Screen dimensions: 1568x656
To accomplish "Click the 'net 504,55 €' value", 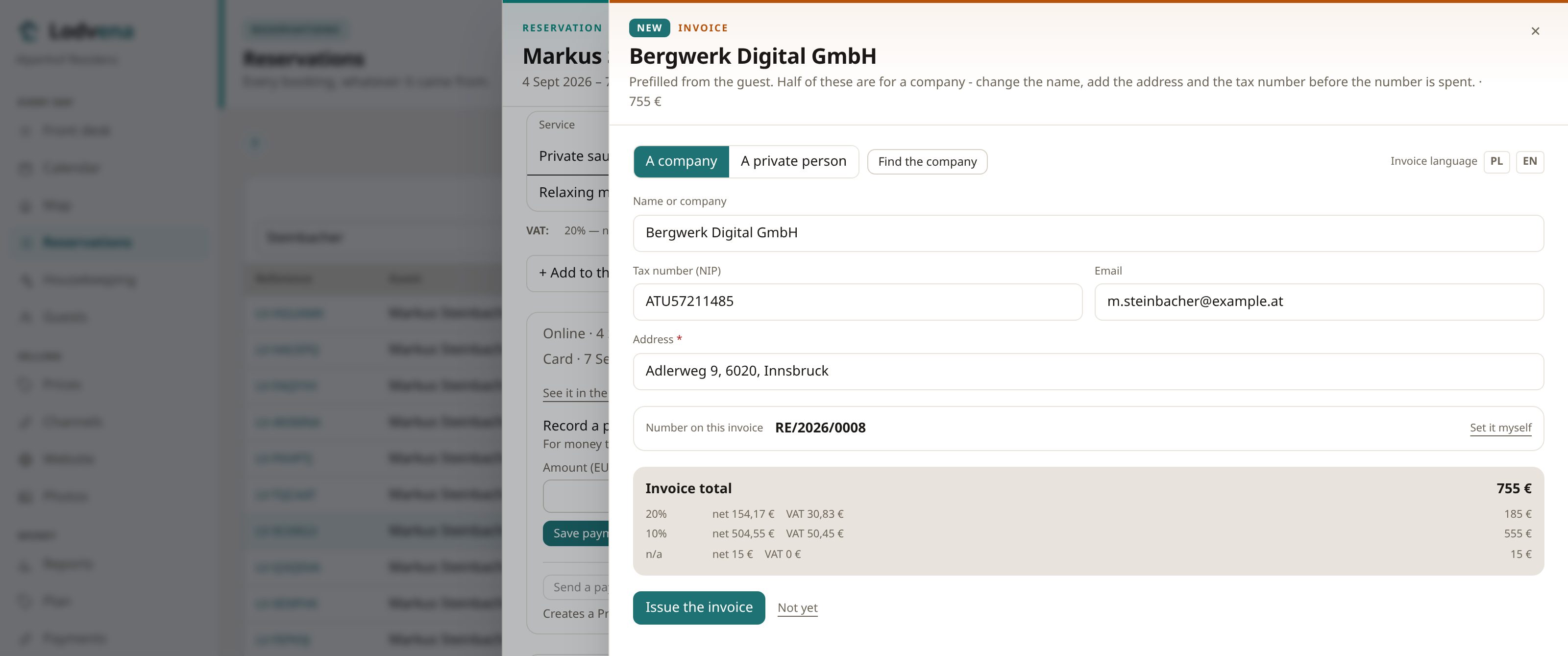I will 743,533.
